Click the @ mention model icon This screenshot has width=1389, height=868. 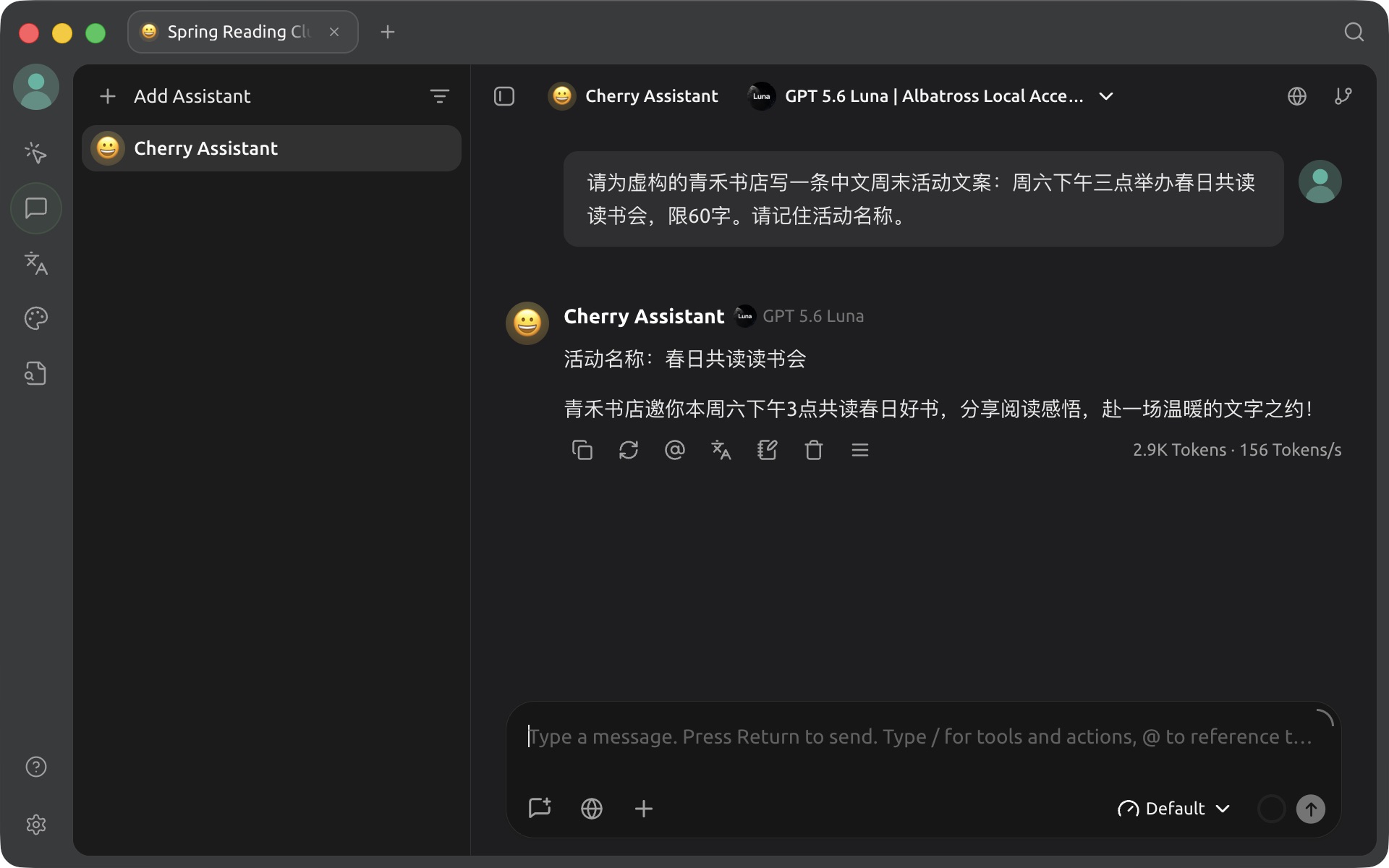tap(674, 450)
